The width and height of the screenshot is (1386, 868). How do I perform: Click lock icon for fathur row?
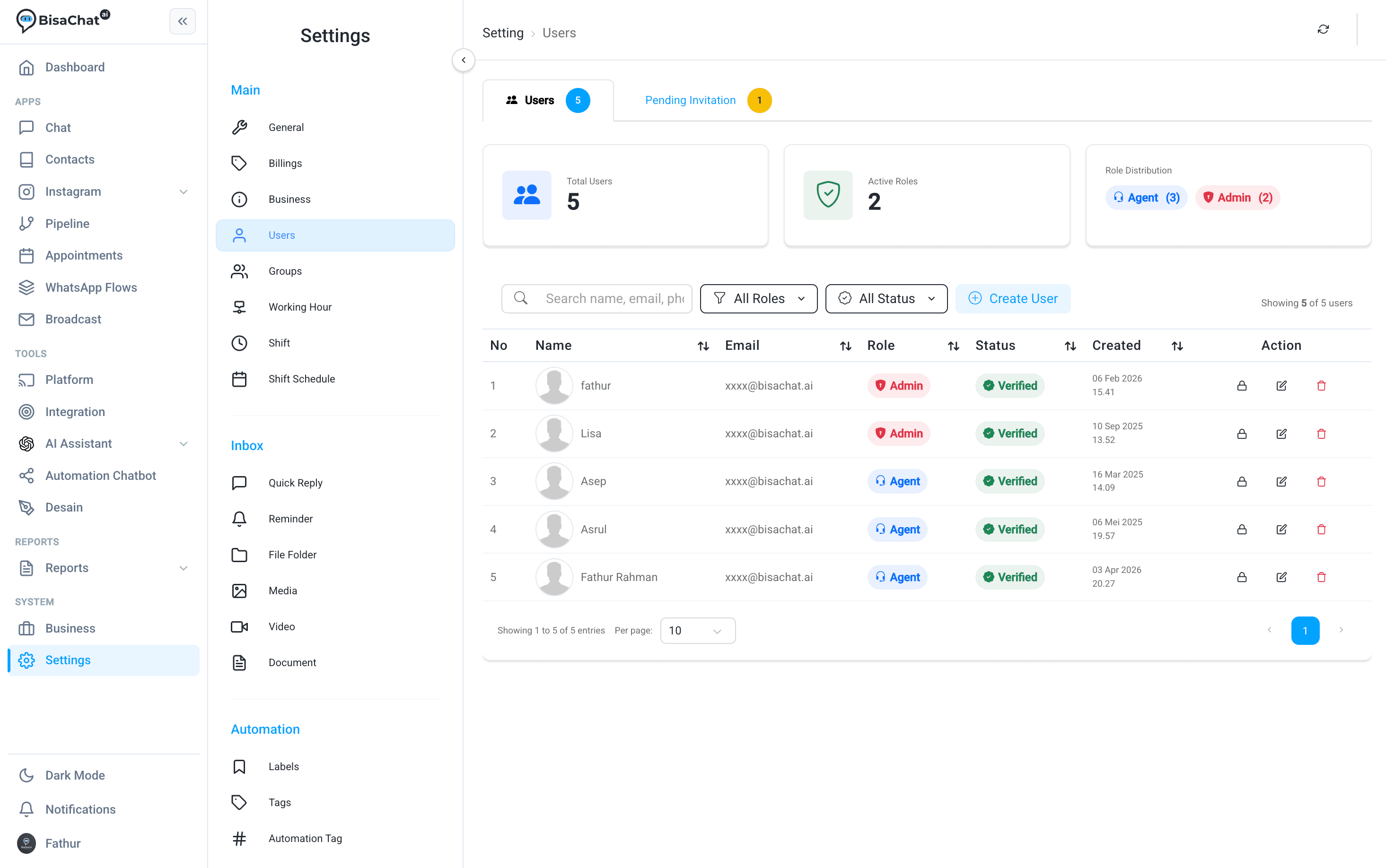tap(1241, 386)
